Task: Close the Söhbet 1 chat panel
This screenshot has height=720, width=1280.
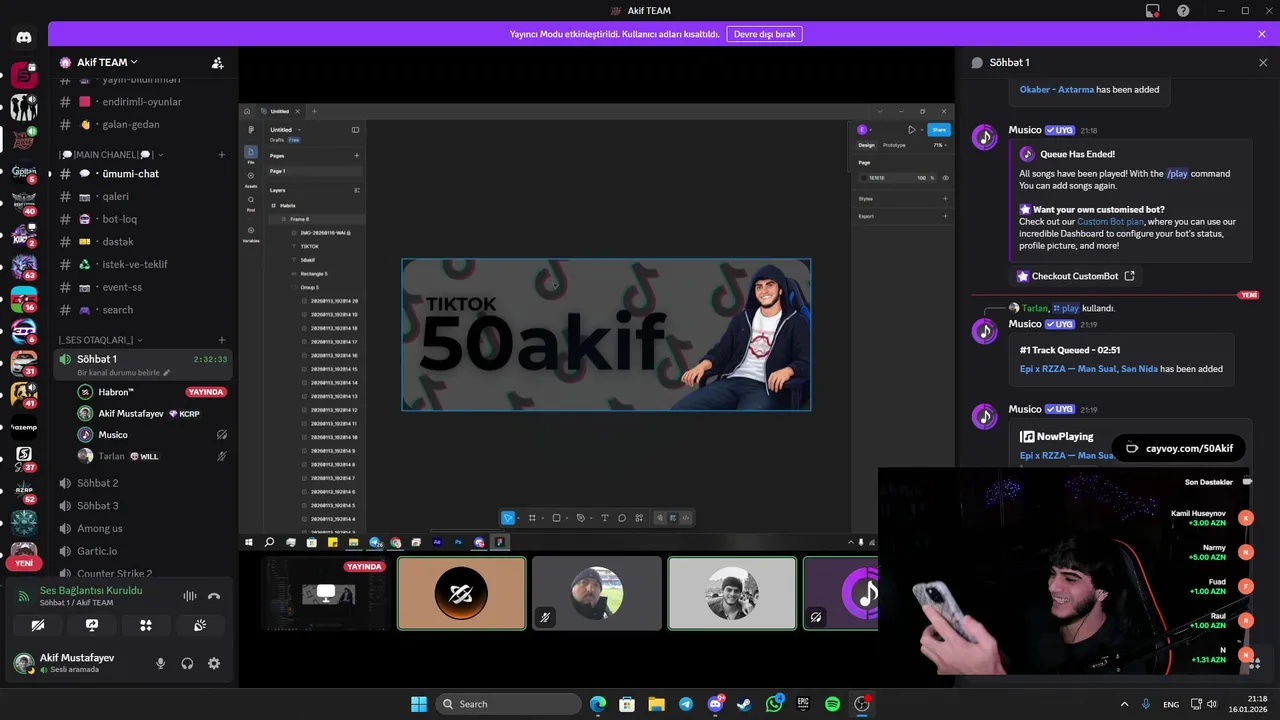Action: point(1263,62)
